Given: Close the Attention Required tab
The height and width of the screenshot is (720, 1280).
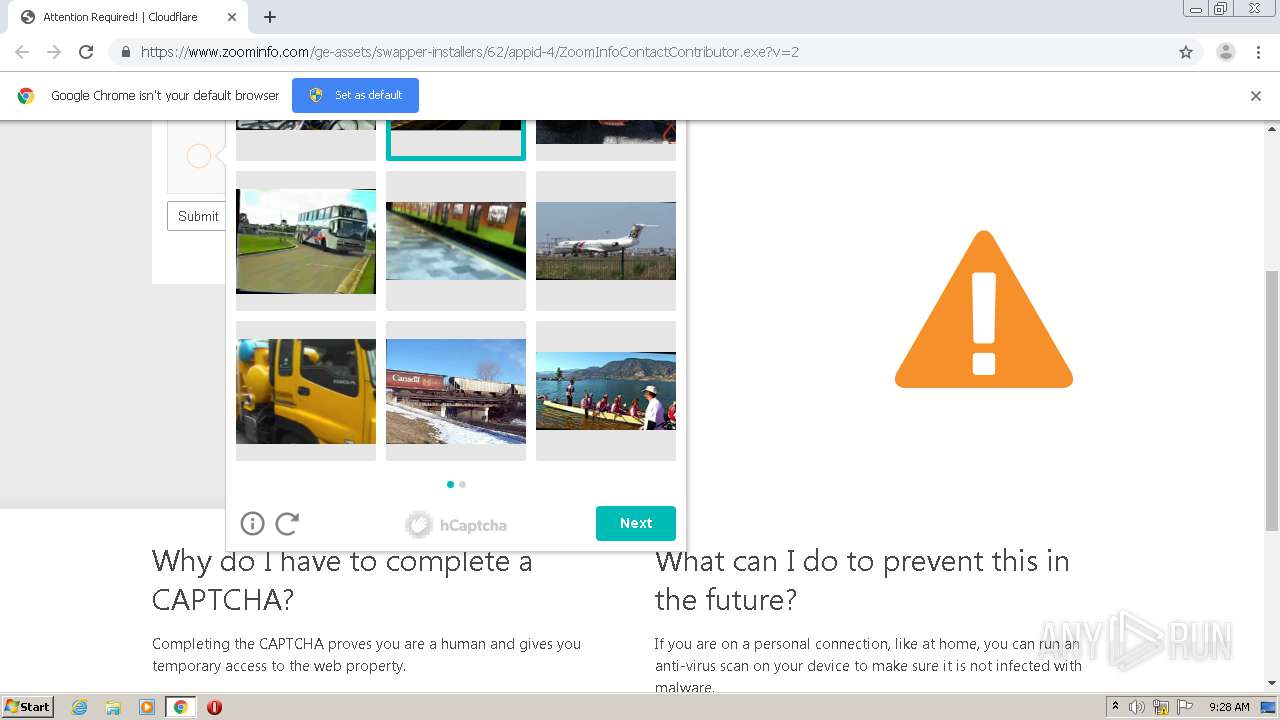Looking at the screenshot, I should point(232,17).
